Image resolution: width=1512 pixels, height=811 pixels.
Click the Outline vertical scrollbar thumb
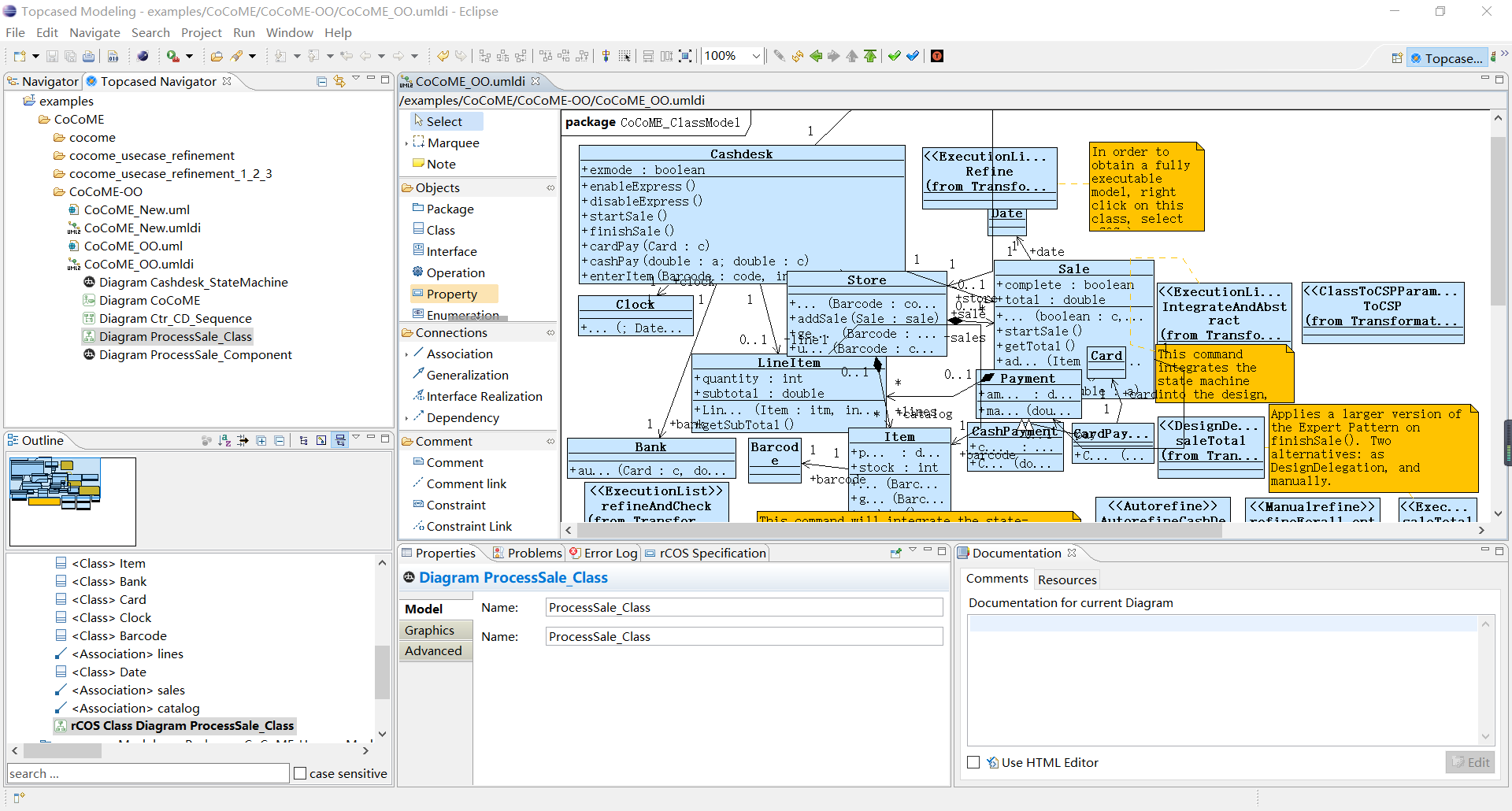(382, 672)
